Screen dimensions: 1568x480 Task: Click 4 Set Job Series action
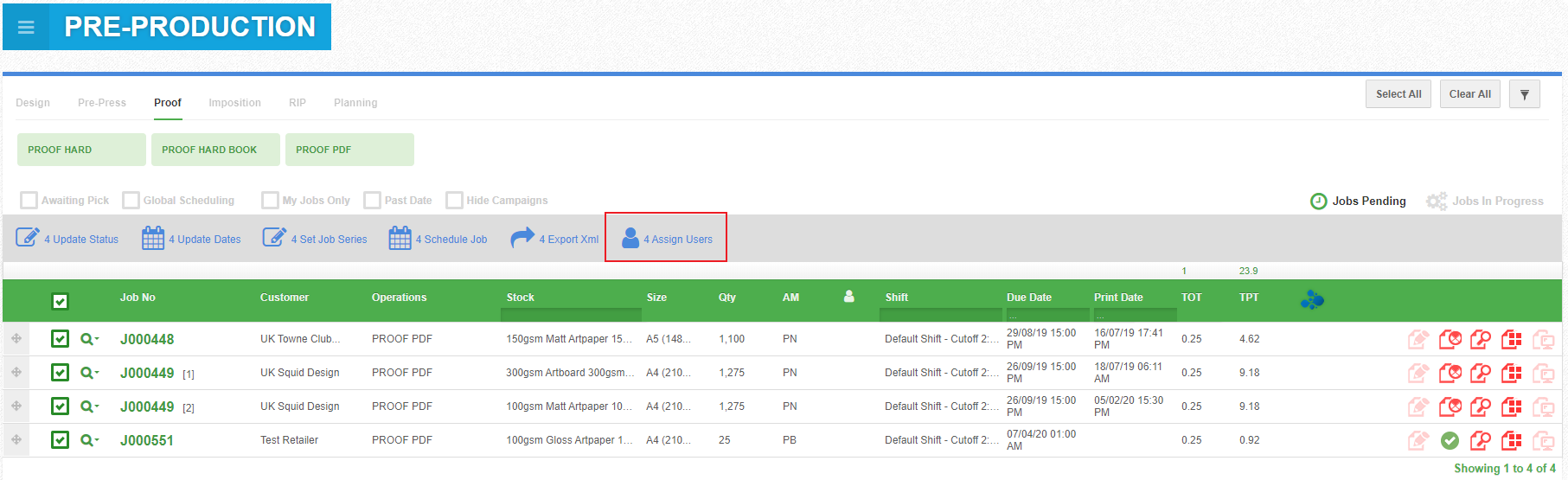coord(315,239)
